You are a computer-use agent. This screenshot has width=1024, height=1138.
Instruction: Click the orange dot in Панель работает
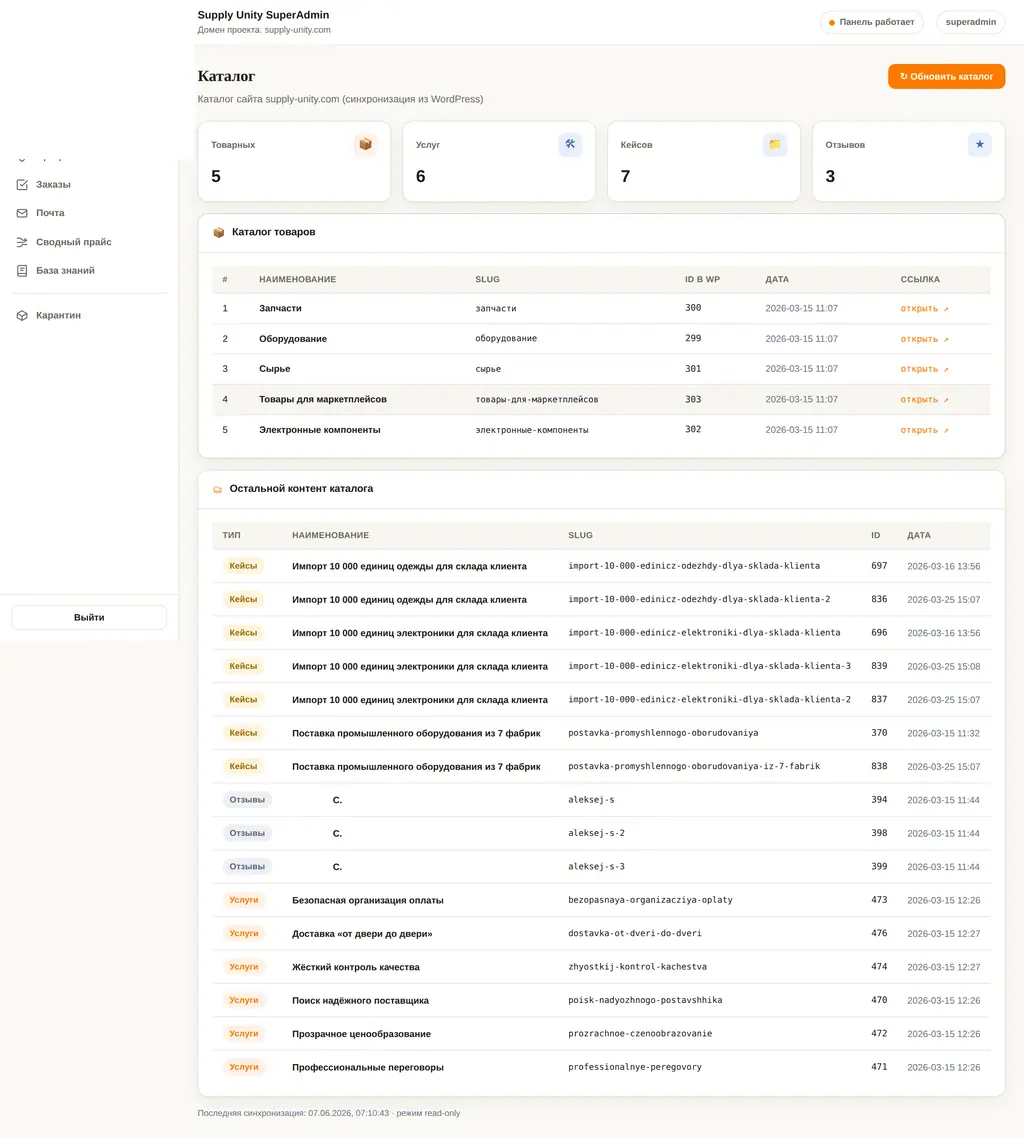(x=832, y=22)
